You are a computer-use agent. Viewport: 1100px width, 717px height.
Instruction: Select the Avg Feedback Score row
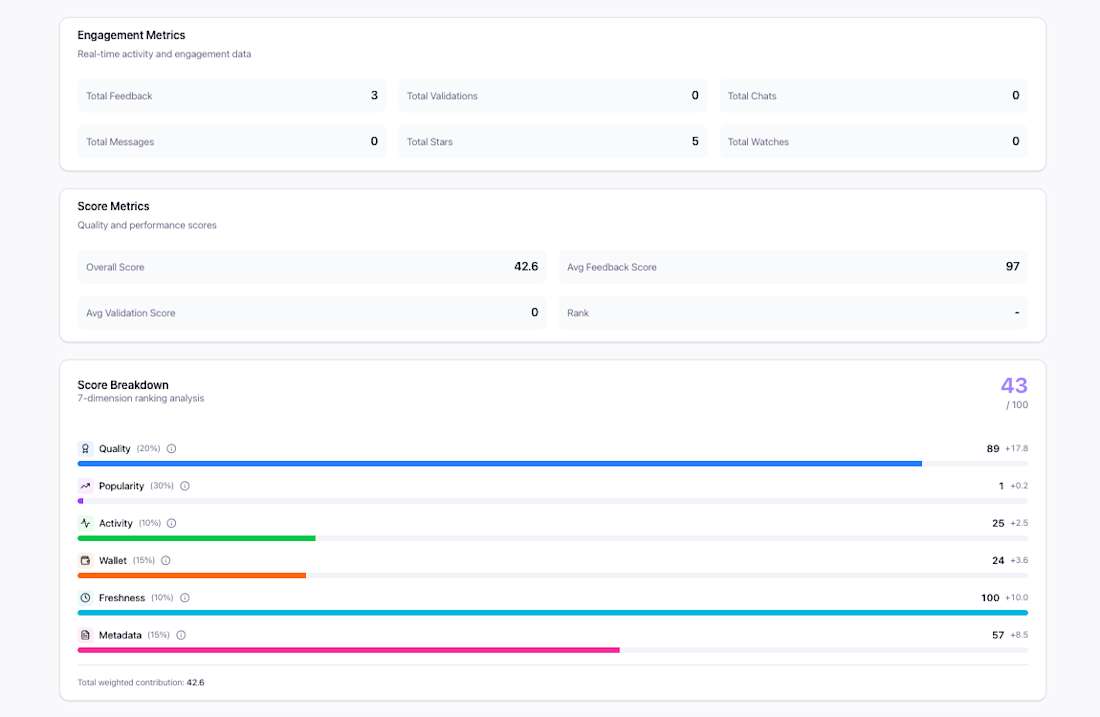(x=792, y=266)
